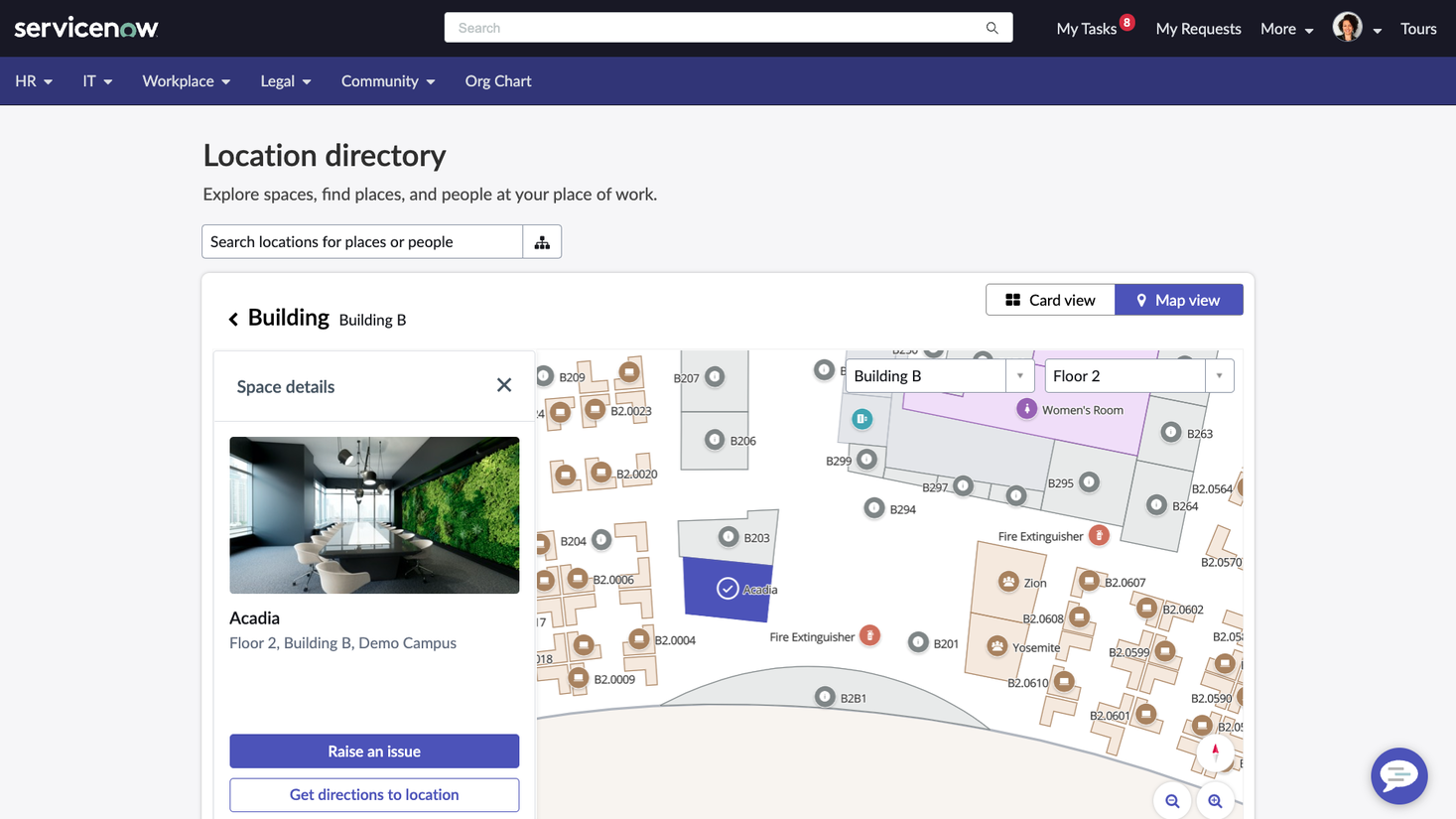Toggle the Map view option

1179,299
